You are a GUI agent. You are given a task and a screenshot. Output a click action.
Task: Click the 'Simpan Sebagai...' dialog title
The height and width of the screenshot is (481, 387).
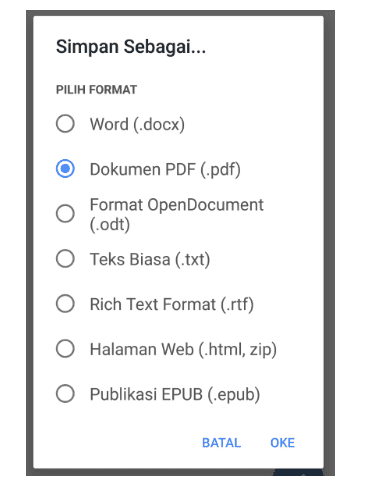(x=131, y=47)
